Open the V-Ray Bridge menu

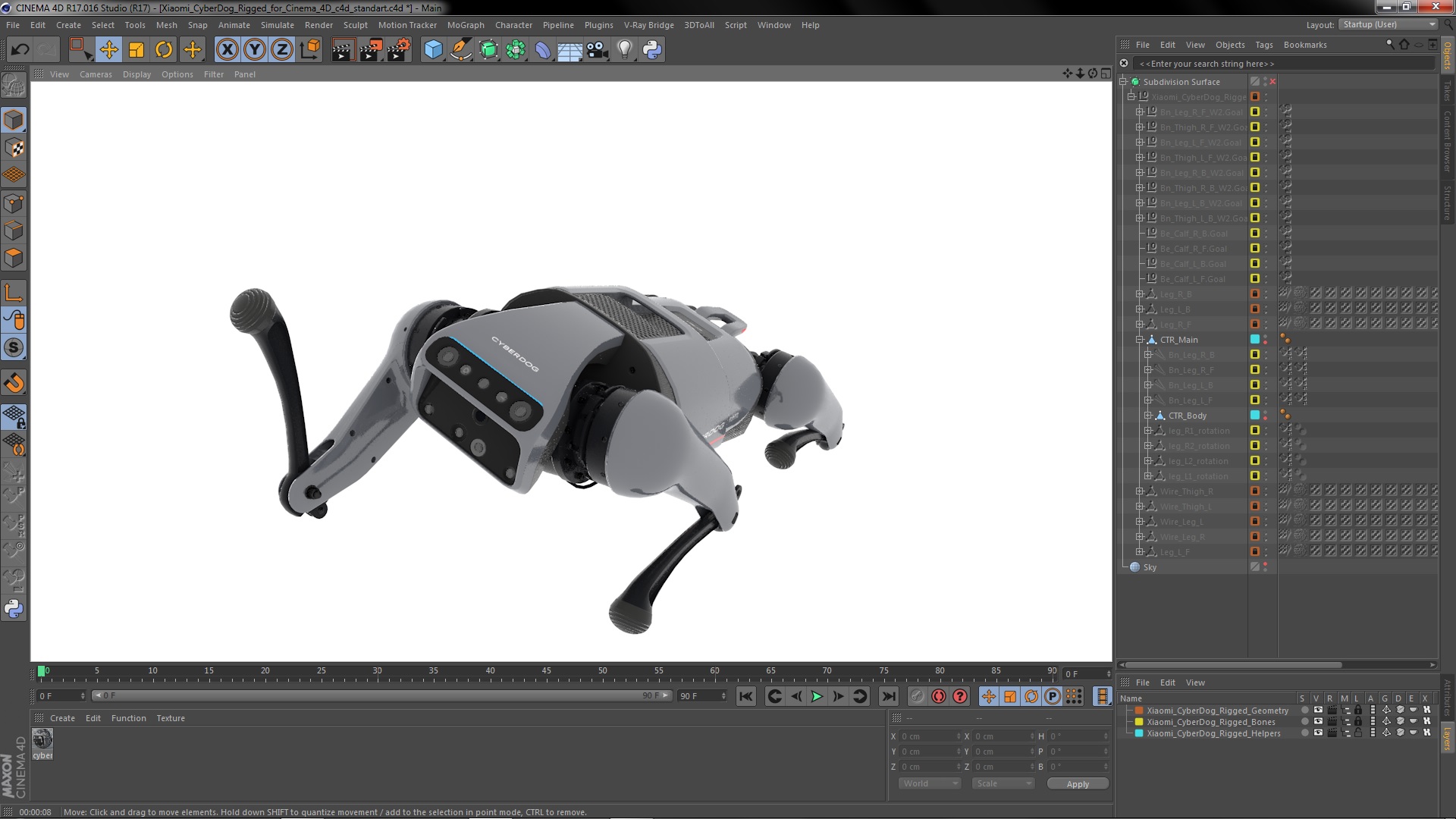click(648, 25)
